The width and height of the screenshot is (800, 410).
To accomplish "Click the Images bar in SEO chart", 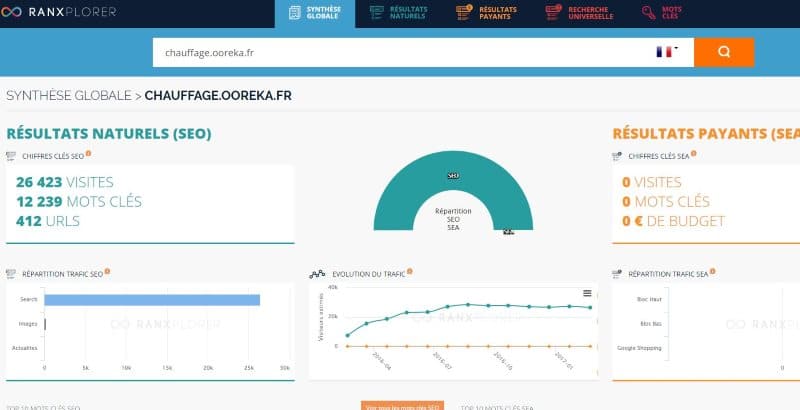I will click(x=45, y=324).
